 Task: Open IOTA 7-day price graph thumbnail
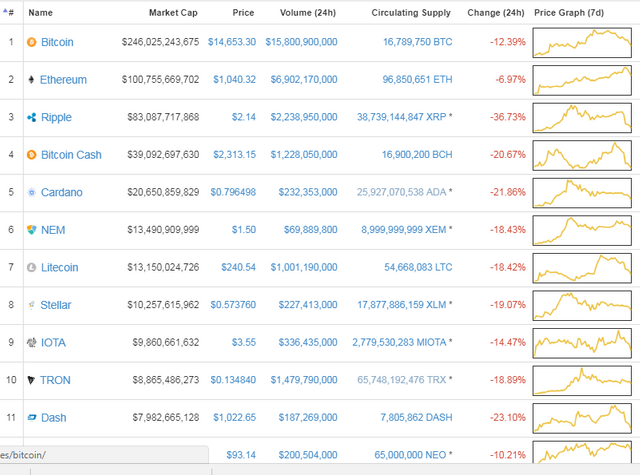(x=582, y=343)
